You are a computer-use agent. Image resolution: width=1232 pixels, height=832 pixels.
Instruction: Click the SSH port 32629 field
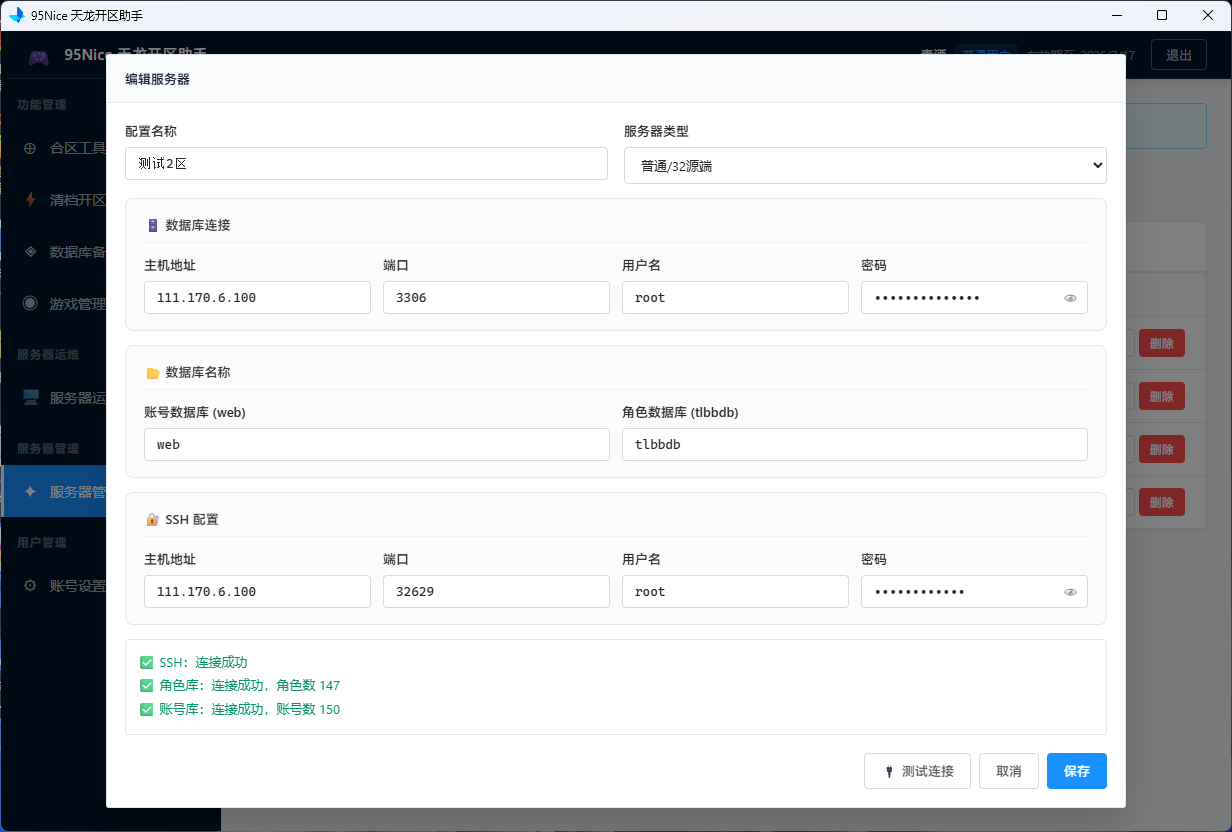pos(496,592)
